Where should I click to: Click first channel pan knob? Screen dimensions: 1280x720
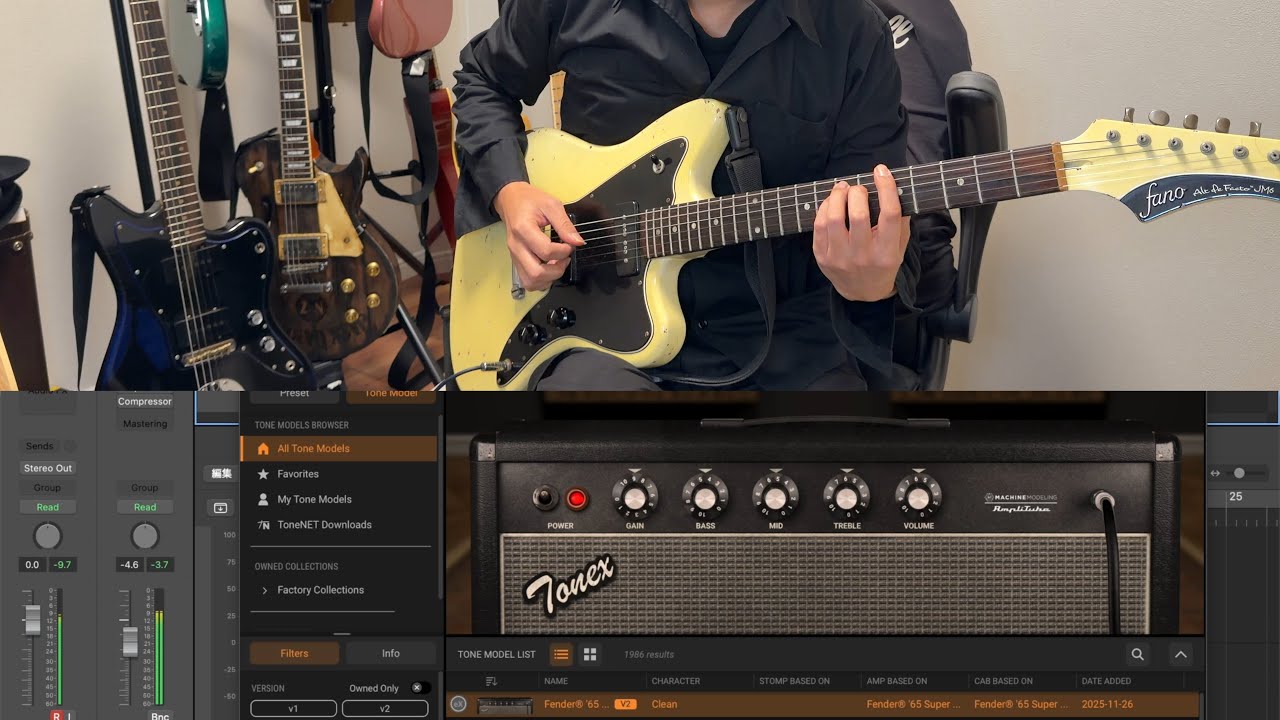[48, 536]
